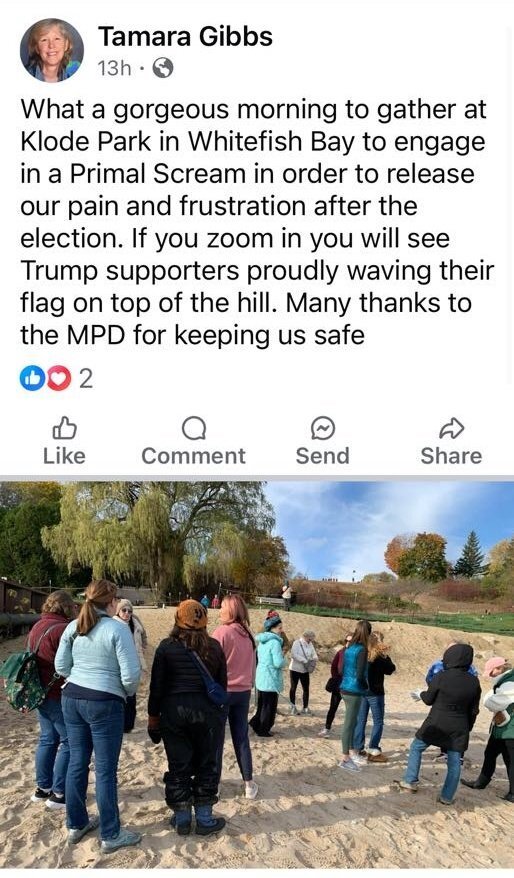The width and height of the screenshot is (514, 878).
Task: Tap the thumbs-up Like icon
Action: pos(64,428)
